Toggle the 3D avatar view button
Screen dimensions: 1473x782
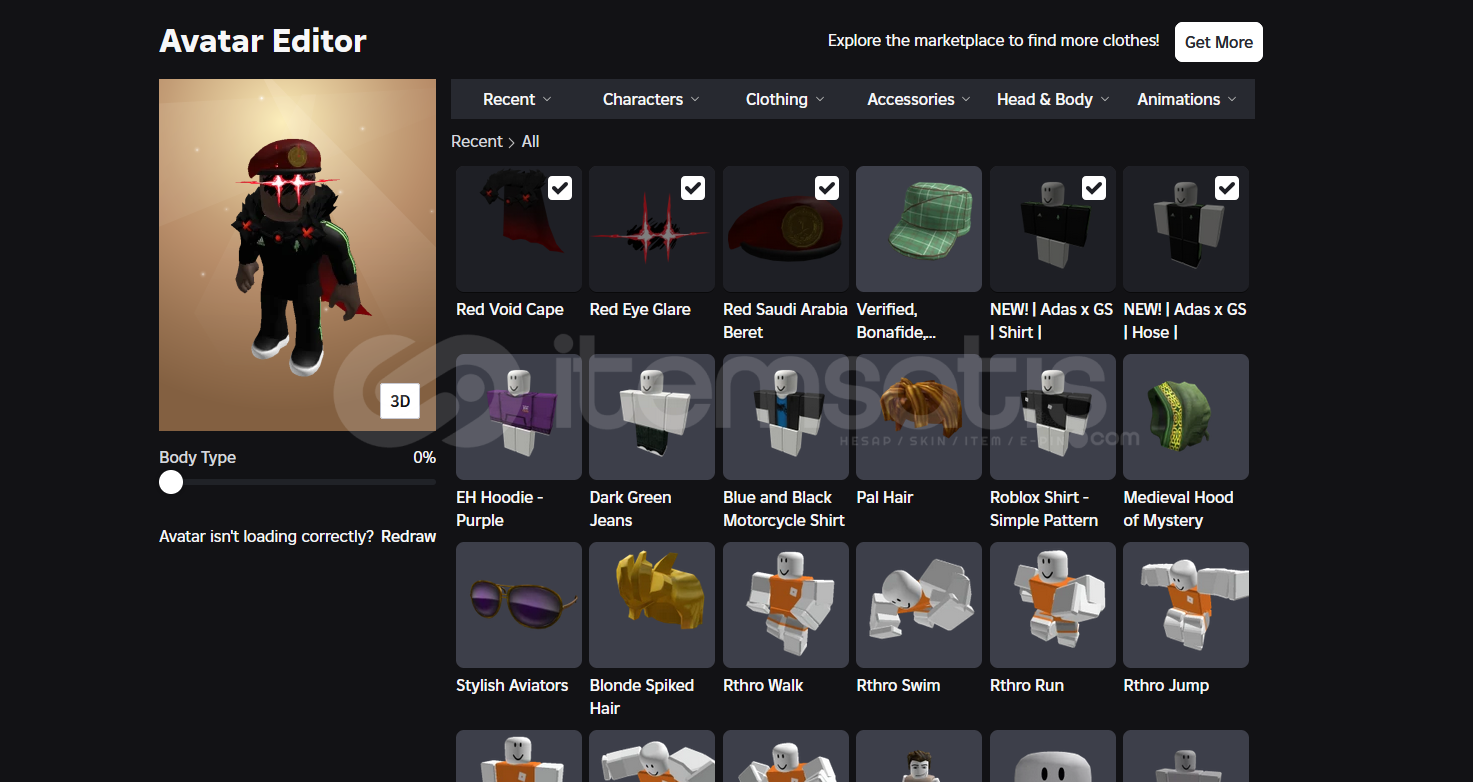coord(400,401)
